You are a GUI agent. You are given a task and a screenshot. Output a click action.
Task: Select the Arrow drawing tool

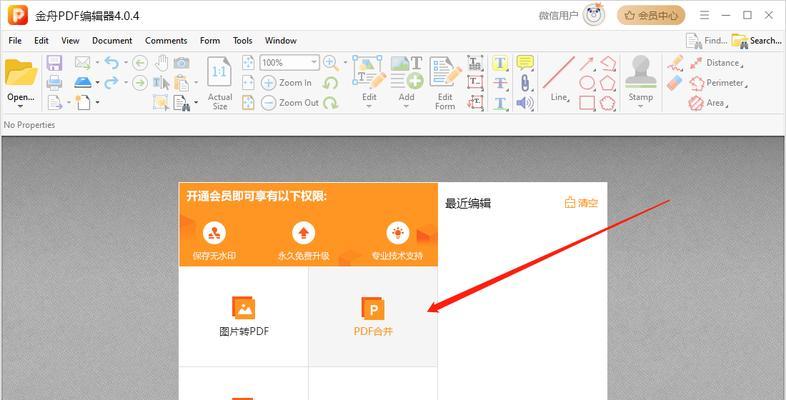(x=586, y=63)
